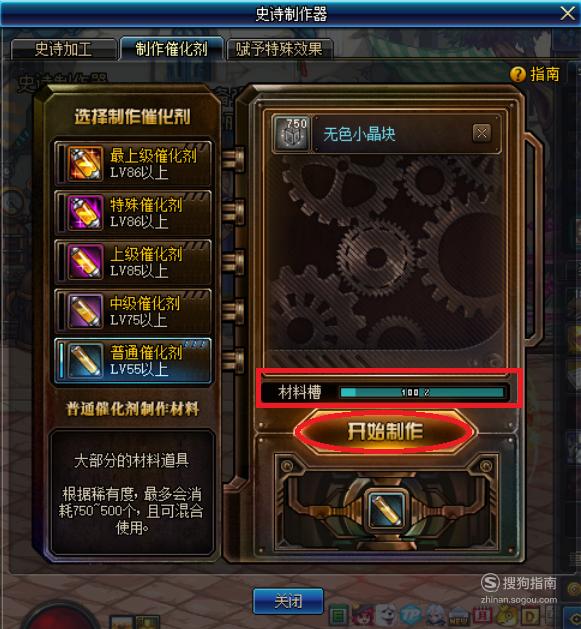Close the 史诗制作器 window

tap(568, 13)
